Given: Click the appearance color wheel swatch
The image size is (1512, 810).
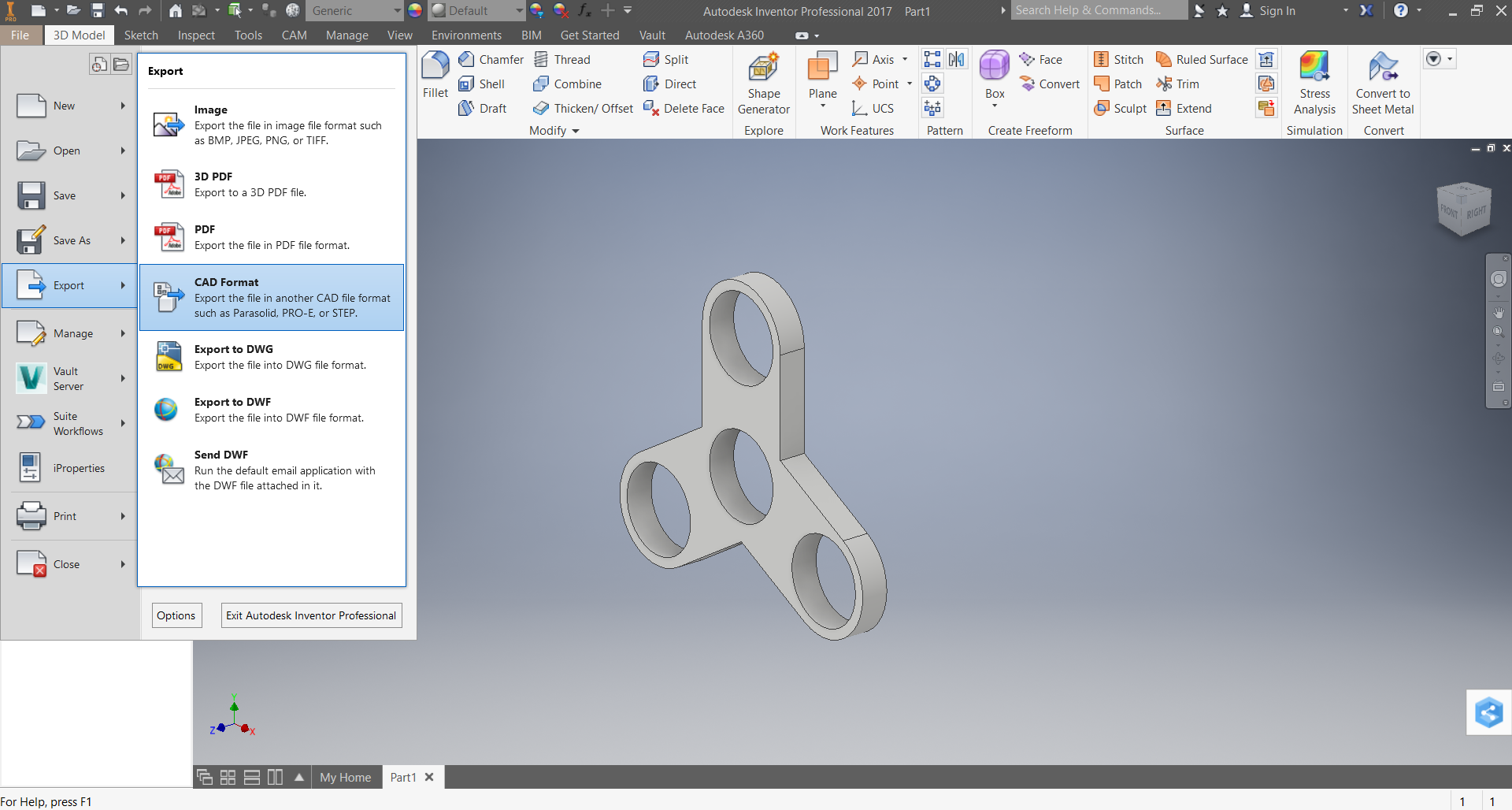Looking at the screenshot, I should click(415, 11).
